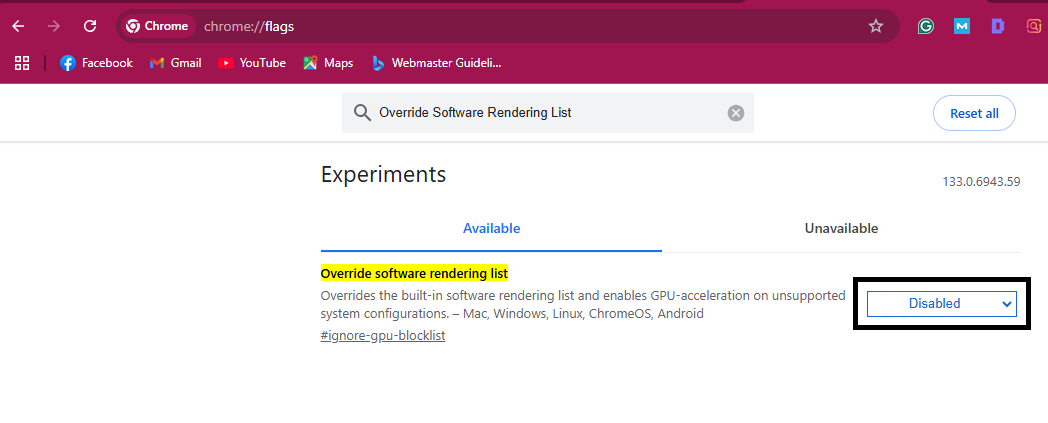Image resolution: width=1048 pixels, height=423 pixels.
Task: Select the Available tab
Action: [491, 228]
